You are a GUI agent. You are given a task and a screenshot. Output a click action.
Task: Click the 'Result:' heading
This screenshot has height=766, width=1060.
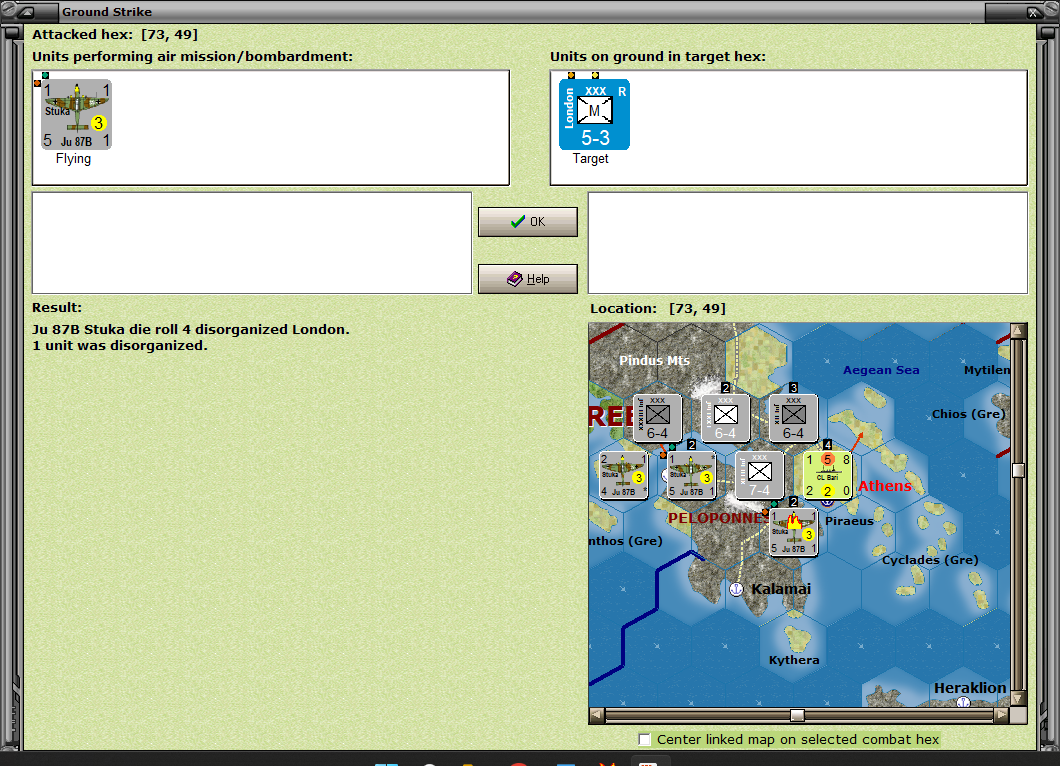(x=57, y=308)
